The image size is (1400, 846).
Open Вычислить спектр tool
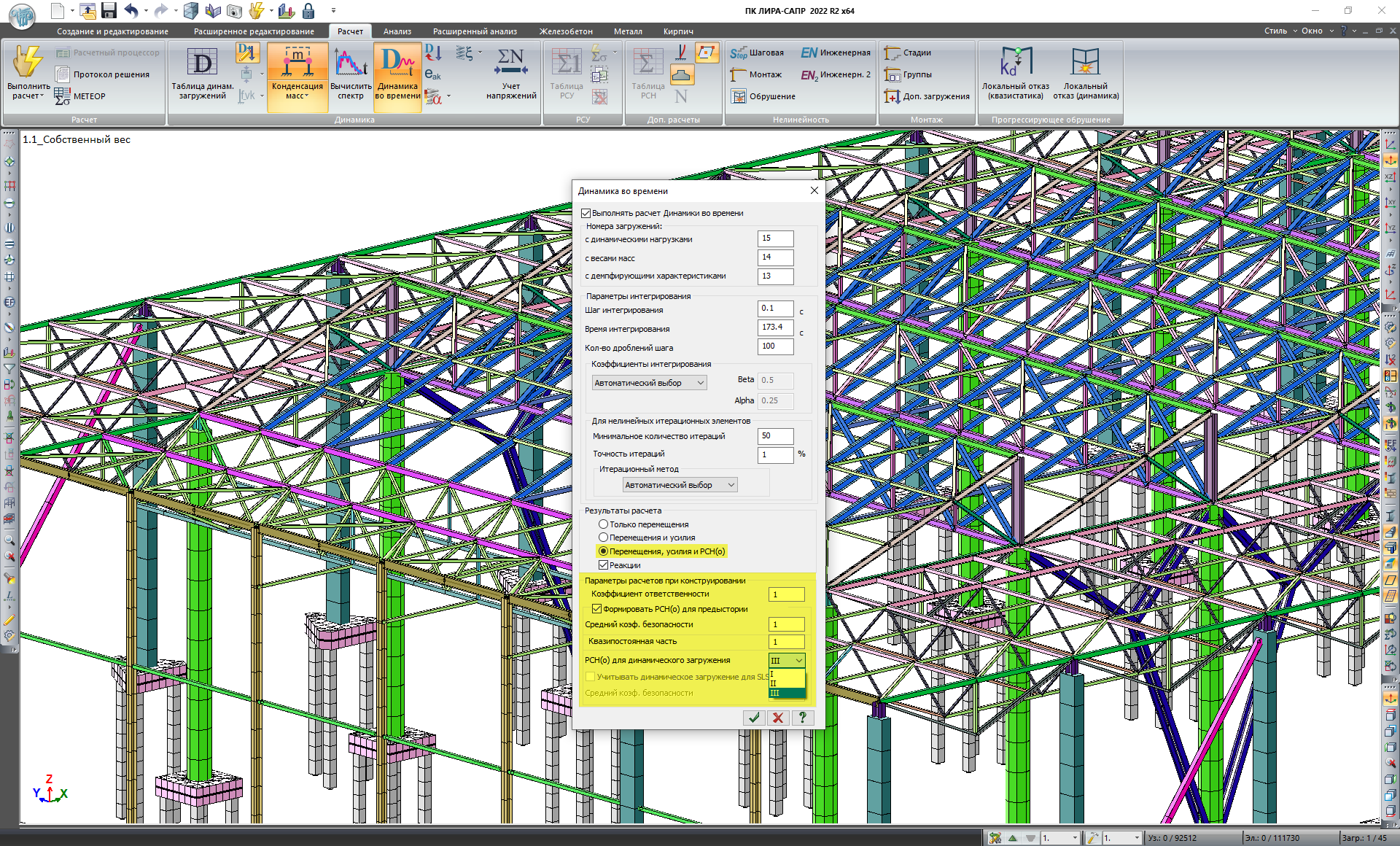[350, 64]
